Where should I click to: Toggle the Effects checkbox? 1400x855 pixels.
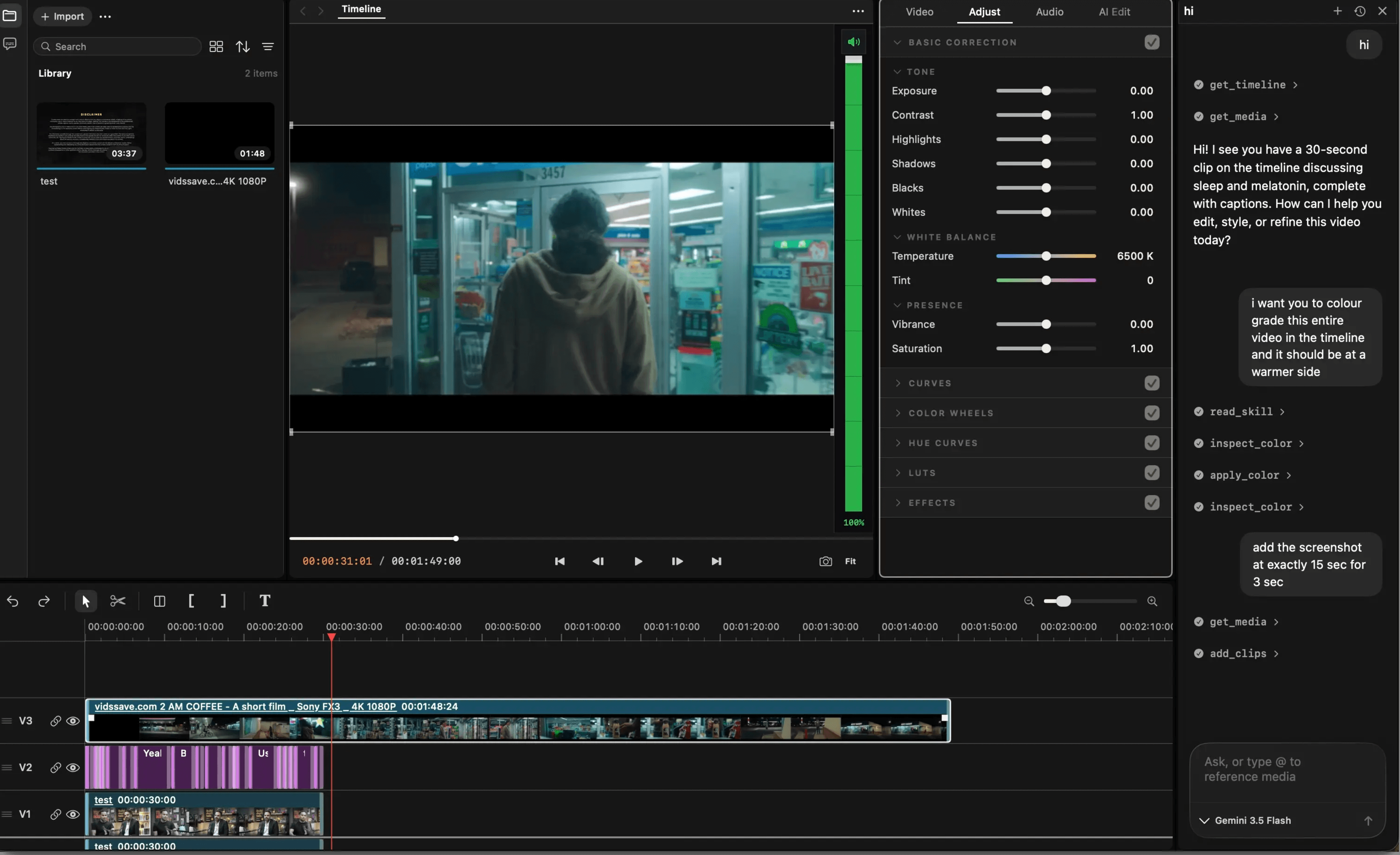(1152, 503)
